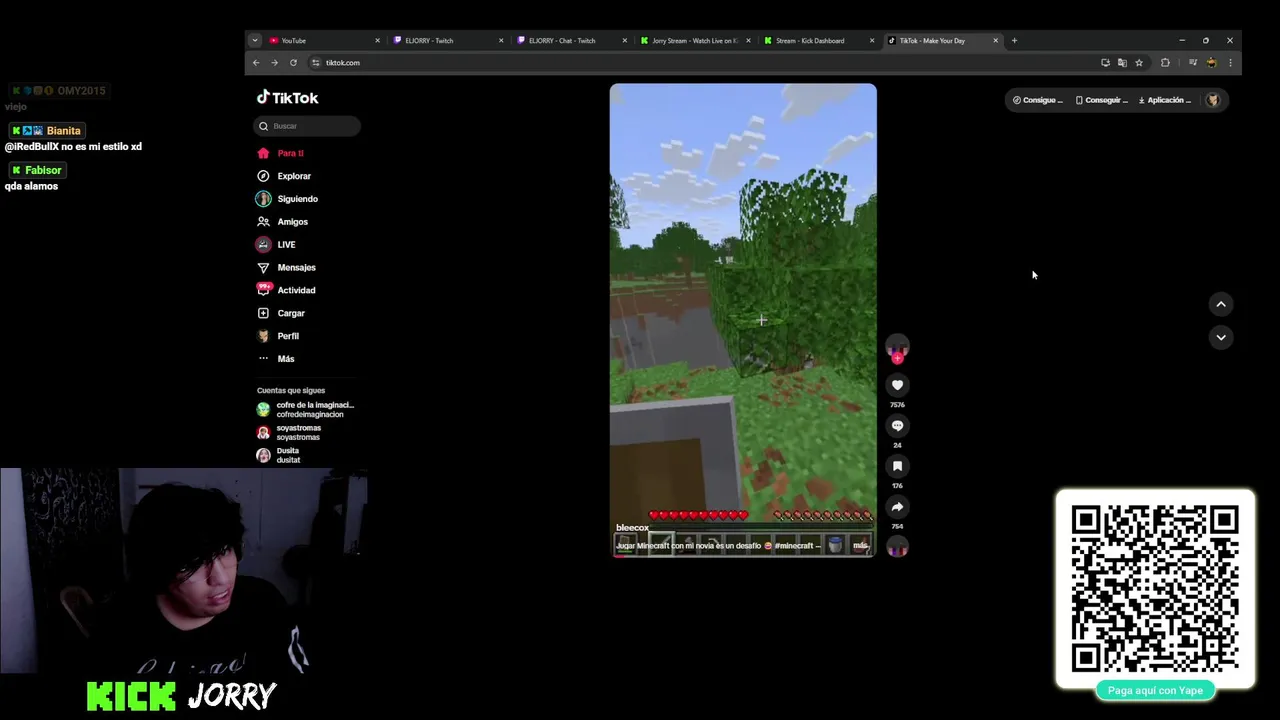Click the Aplicación download button

pyautogui.click(x=1165, y=100)
